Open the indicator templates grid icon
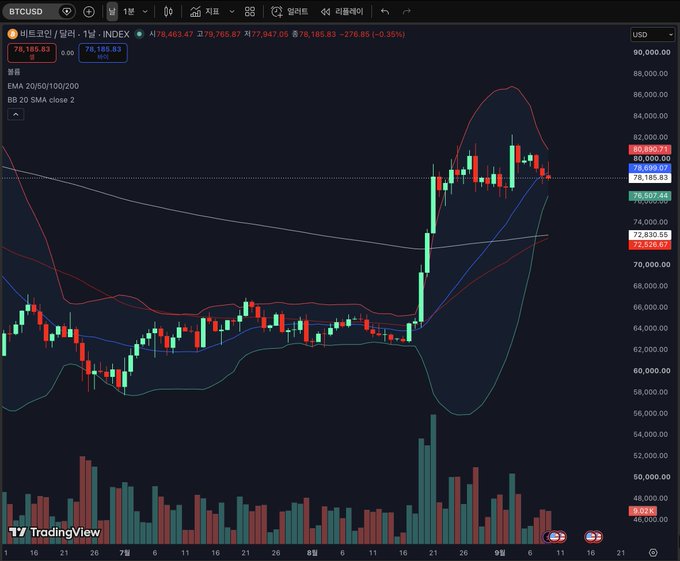The height and width of the screenshot is (561, 680). [x=250, y=12]
